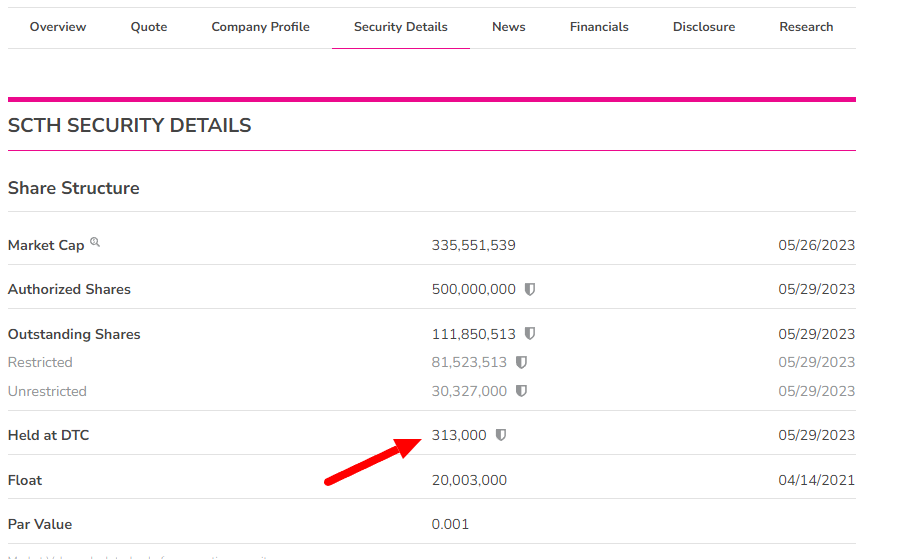The width and height of the screenshot is (906, 559).
Task: Click the Market Cap value 335,551,539
Action: pos(473,245)
